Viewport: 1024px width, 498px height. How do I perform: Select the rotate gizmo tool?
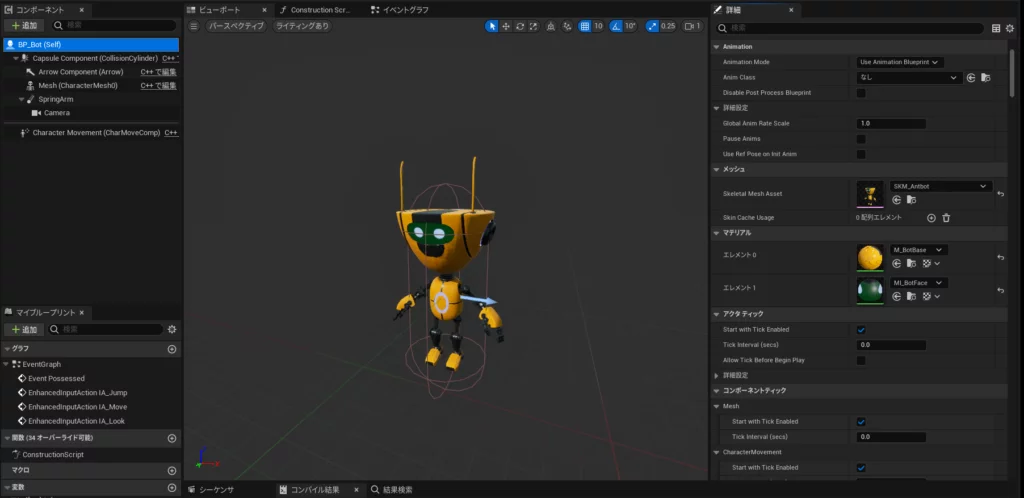[x=519, y=26]
